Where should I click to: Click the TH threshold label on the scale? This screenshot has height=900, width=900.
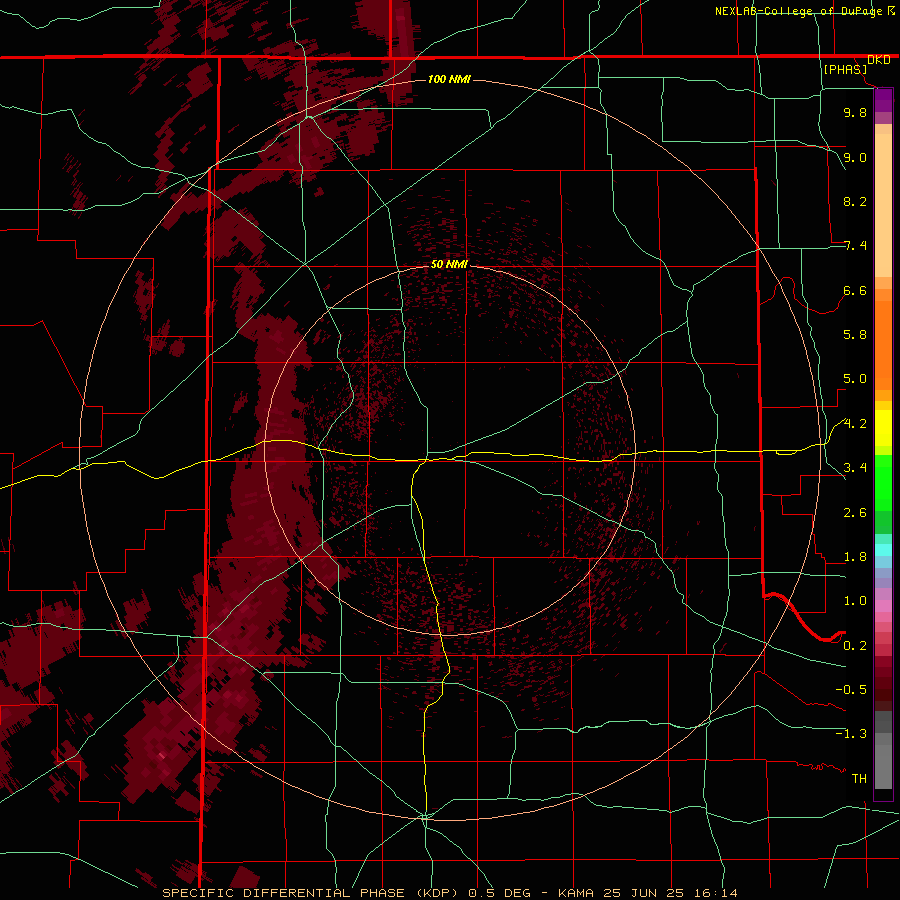859,779
